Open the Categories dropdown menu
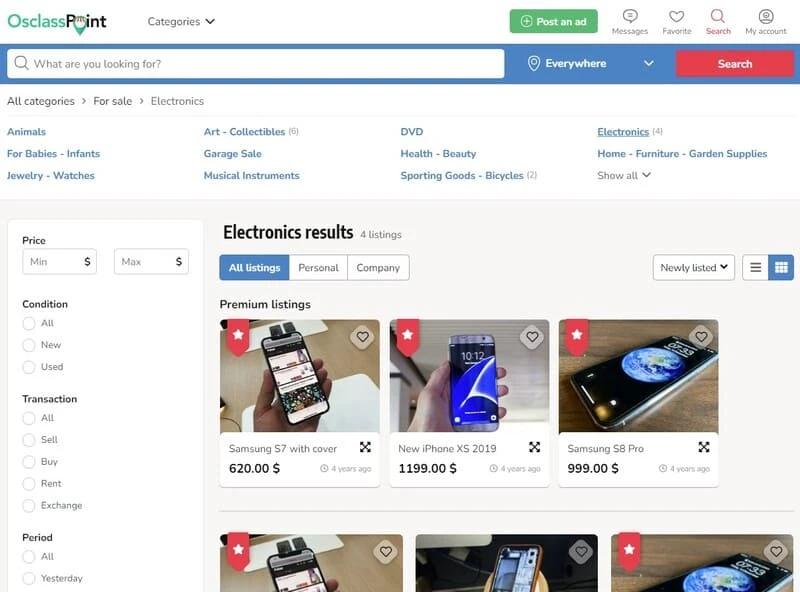Viewport: 800px width, 592px height. click(x=181, y=21)
